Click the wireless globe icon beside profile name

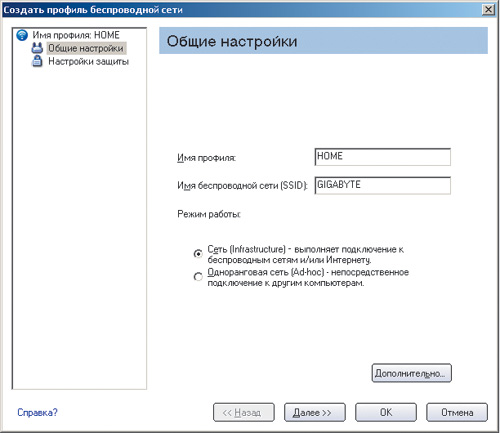tap(22, 35)
